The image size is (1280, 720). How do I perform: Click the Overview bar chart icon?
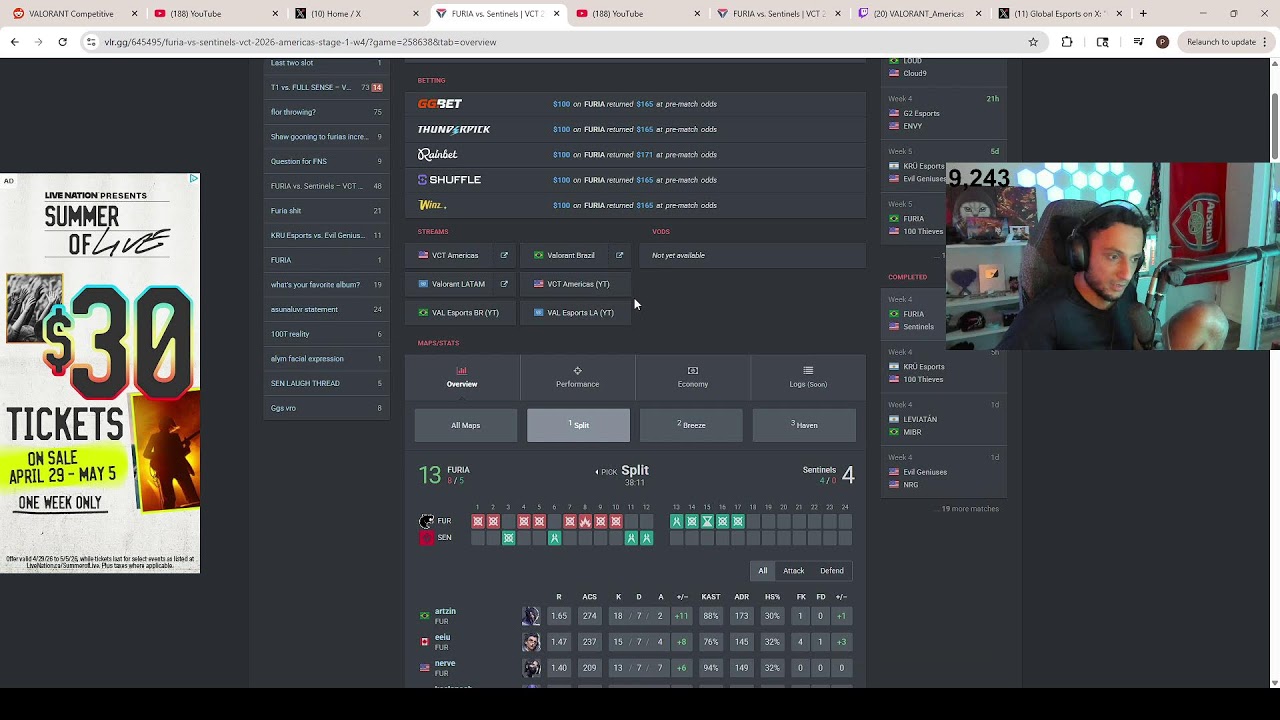[x=462, y=371]
